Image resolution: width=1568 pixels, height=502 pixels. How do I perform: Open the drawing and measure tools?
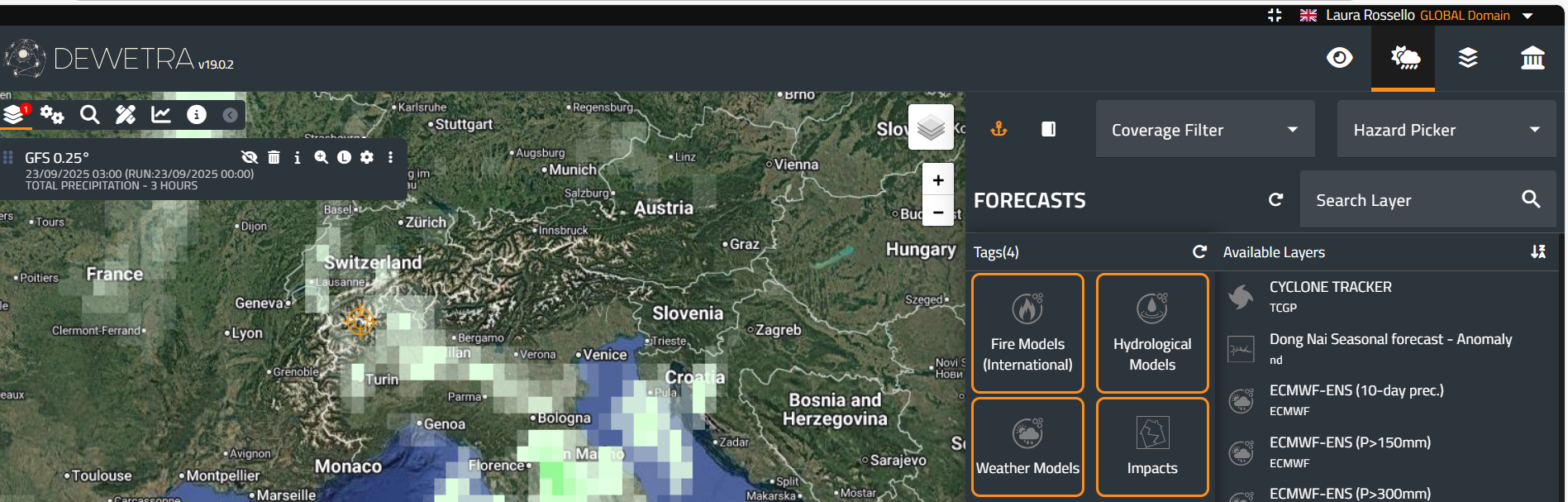click(x=126, y=114)
